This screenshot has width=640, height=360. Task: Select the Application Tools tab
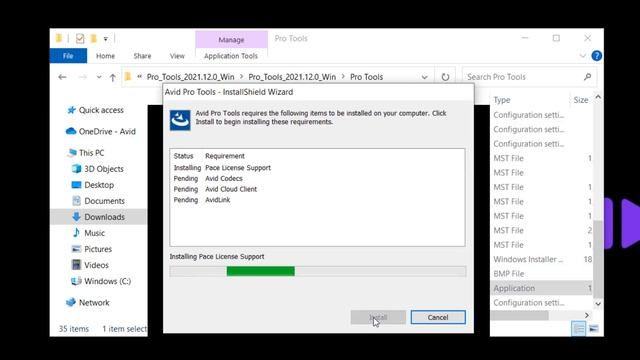tap(231, 56)
